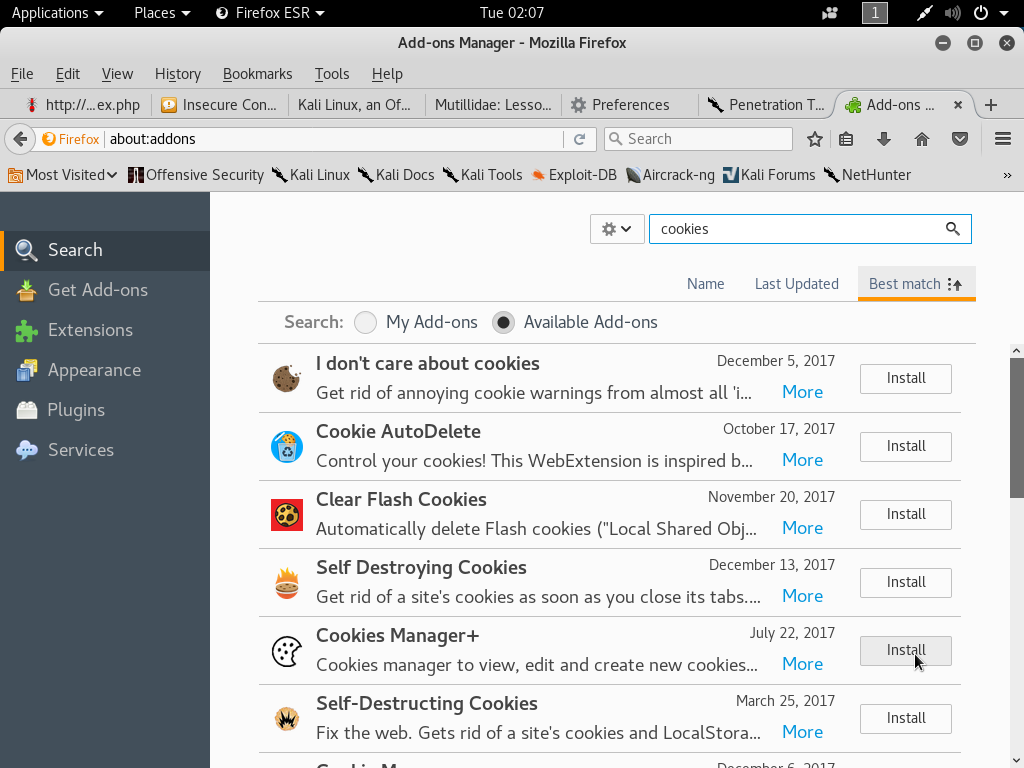Open the hamburger menu icon

pyautogui.click(x=1002, y=139)
